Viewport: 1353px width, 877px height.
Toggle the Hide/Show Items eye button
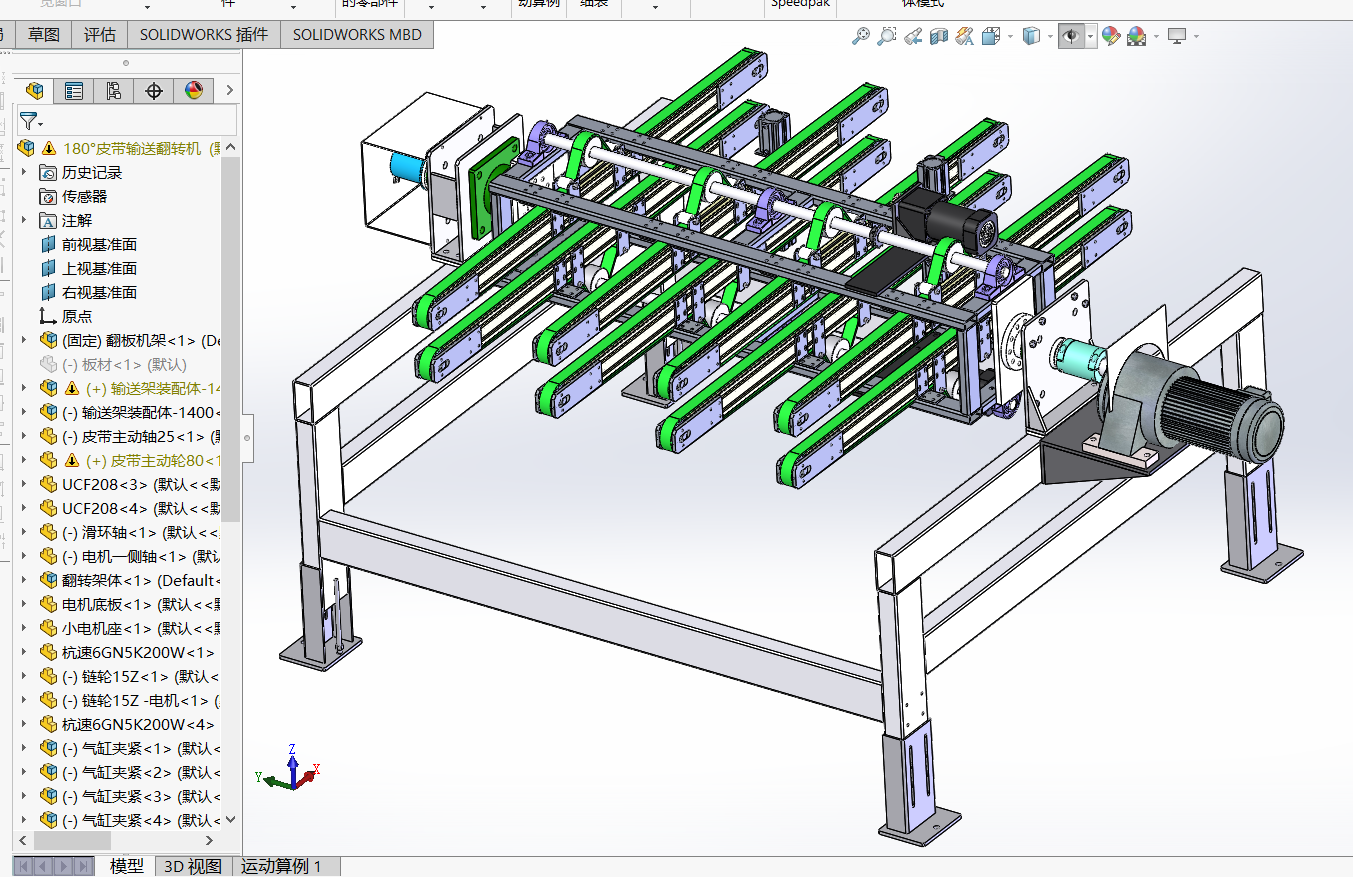[x=1071, y=37]
